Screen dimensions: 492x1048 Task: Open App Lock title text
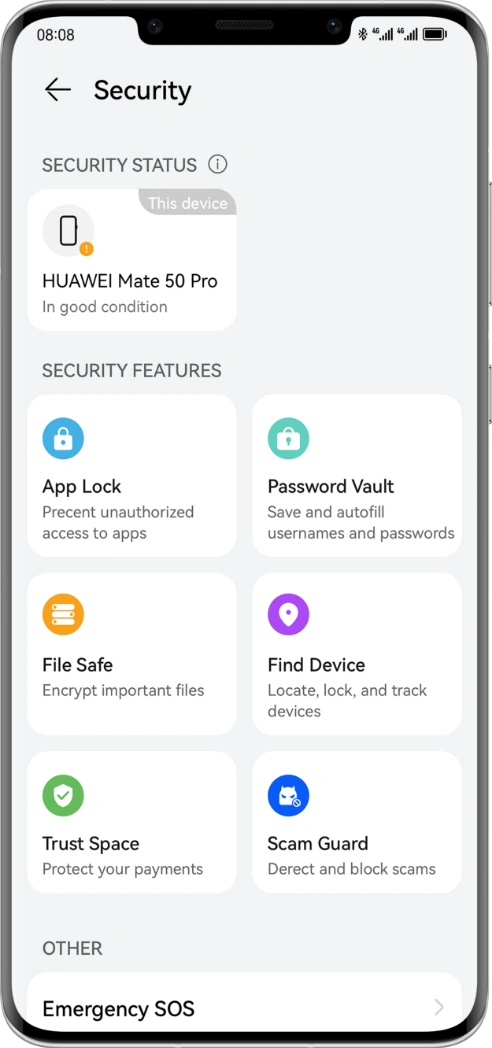tap(82, 487)
